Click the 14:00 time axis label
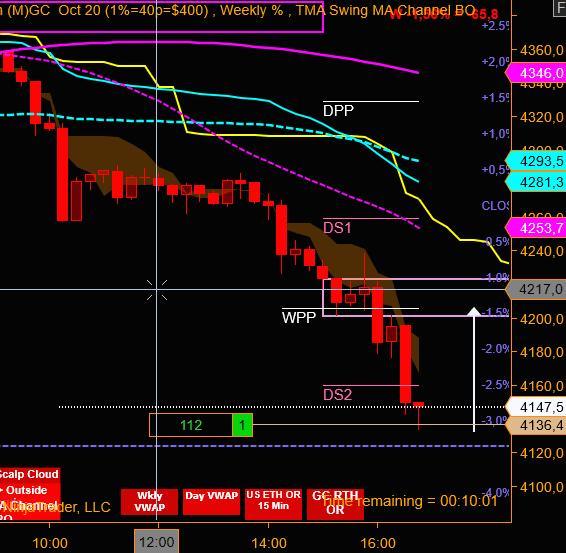Viewport: 566px width, 553px height. [269, 543]
